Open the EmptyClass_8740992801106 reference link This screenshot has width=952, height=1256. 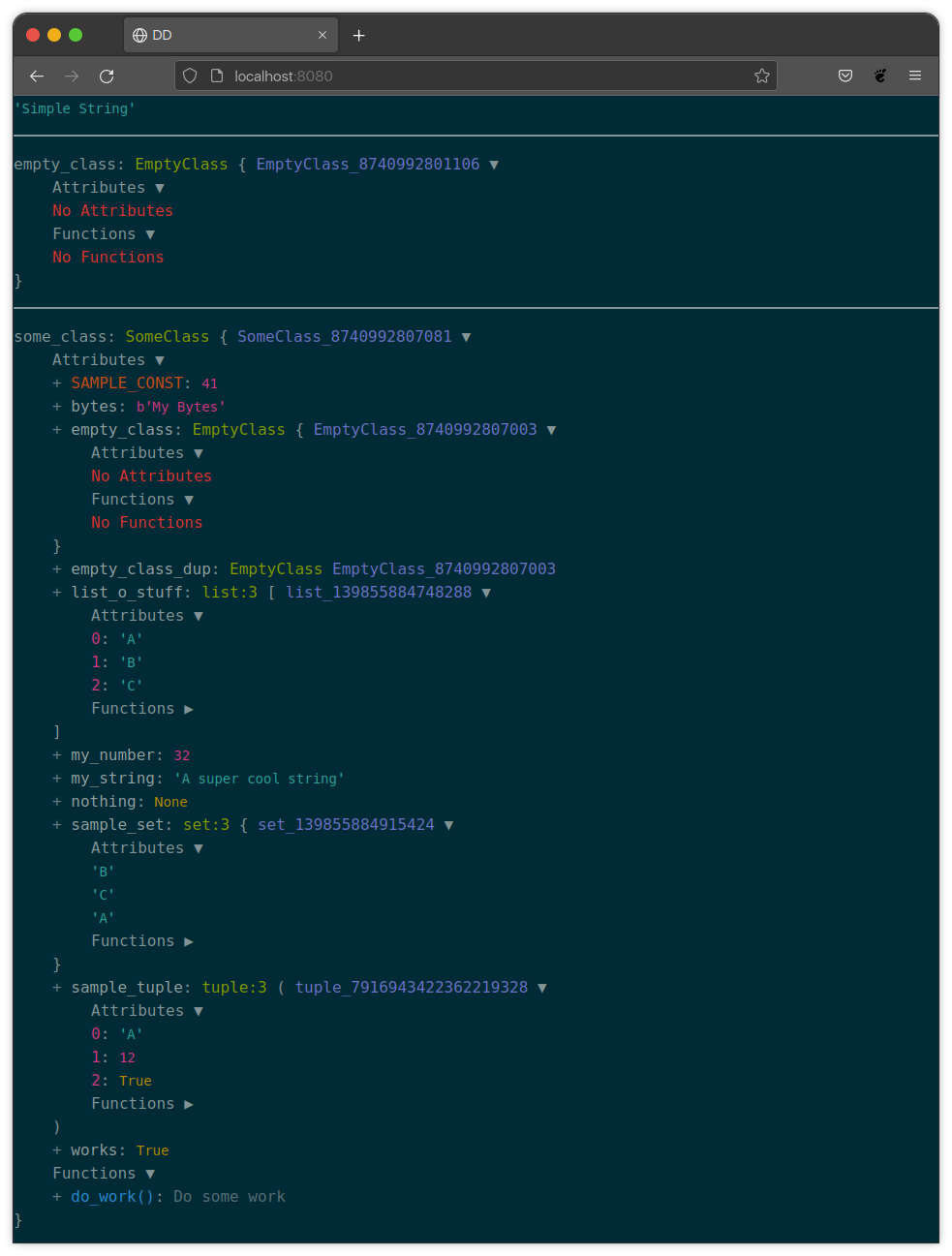pos(368,164)
